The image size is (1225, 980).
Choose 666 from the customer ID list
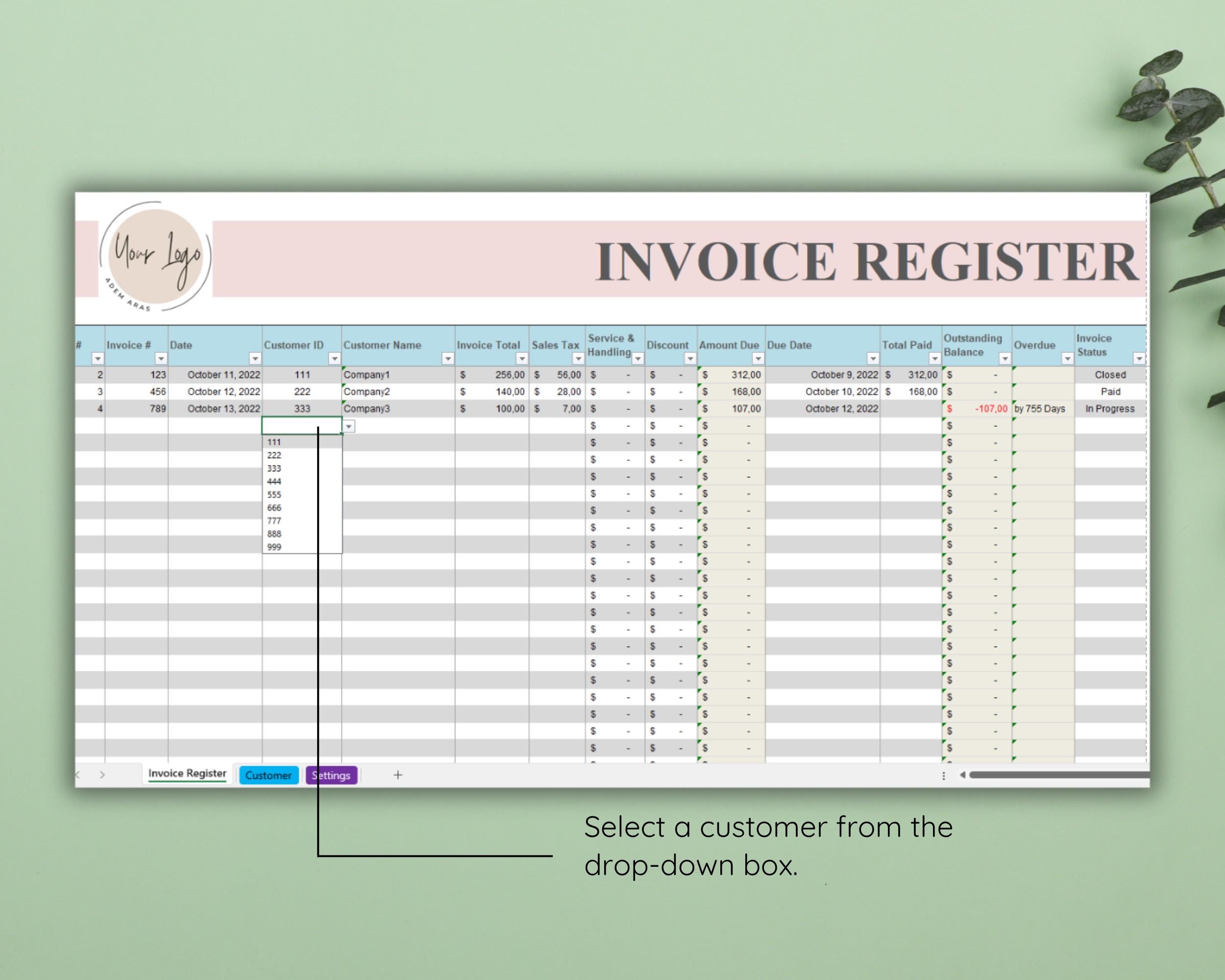coord(302,507)
